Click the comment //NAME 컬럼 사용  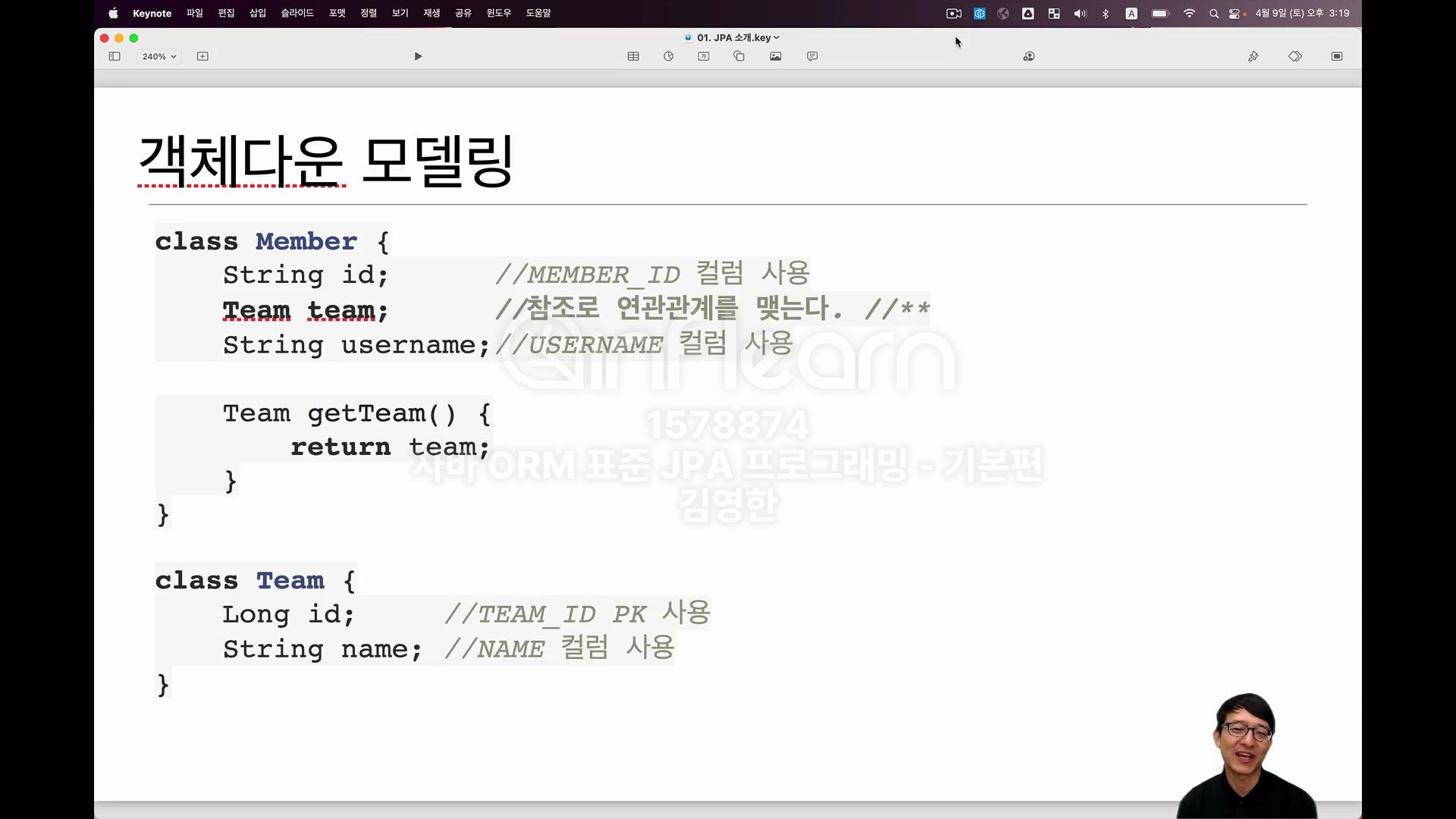coord(560,648)
